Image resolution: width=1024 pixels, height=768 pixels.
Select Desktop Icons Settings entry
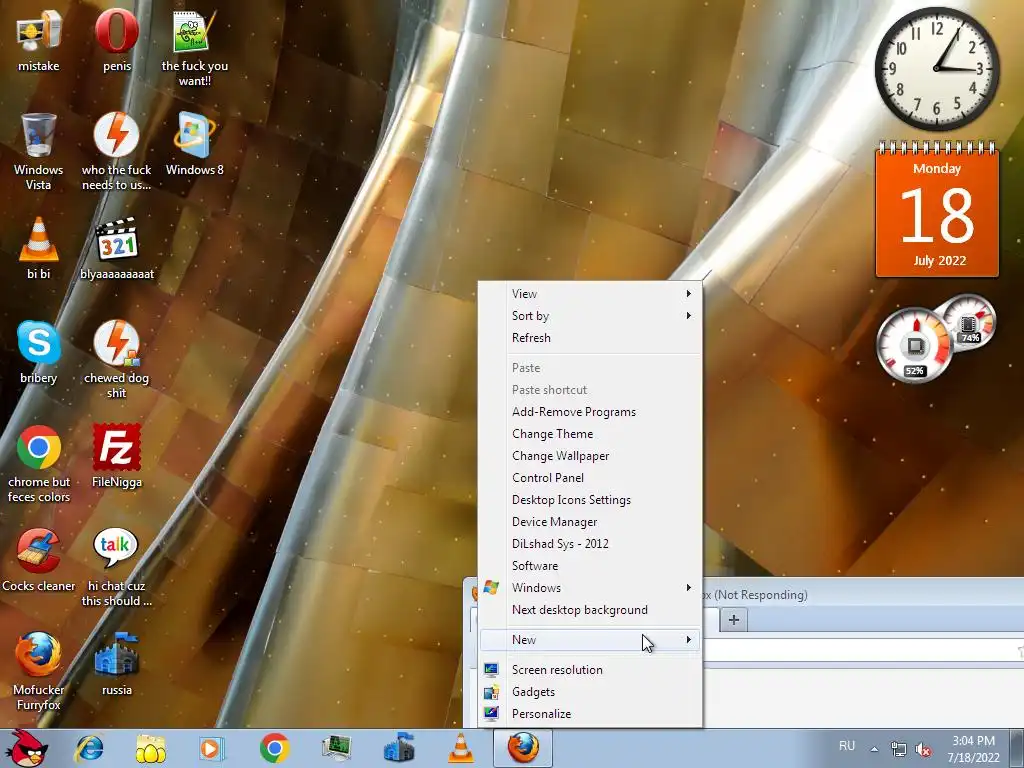590,500
